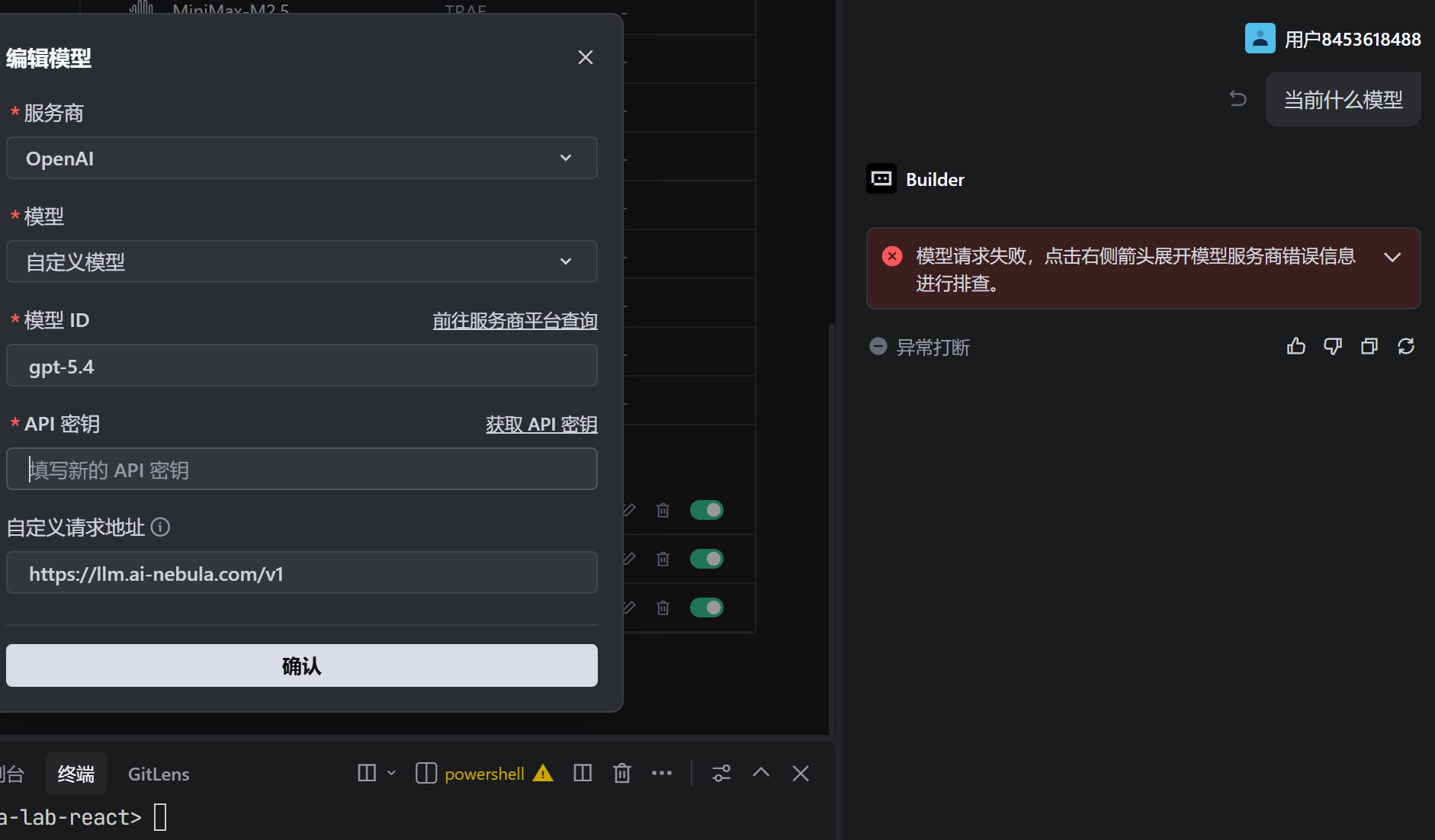1435x840 pixels.
Task: Select the powershell terminal entry
Action: coord(484,774)
